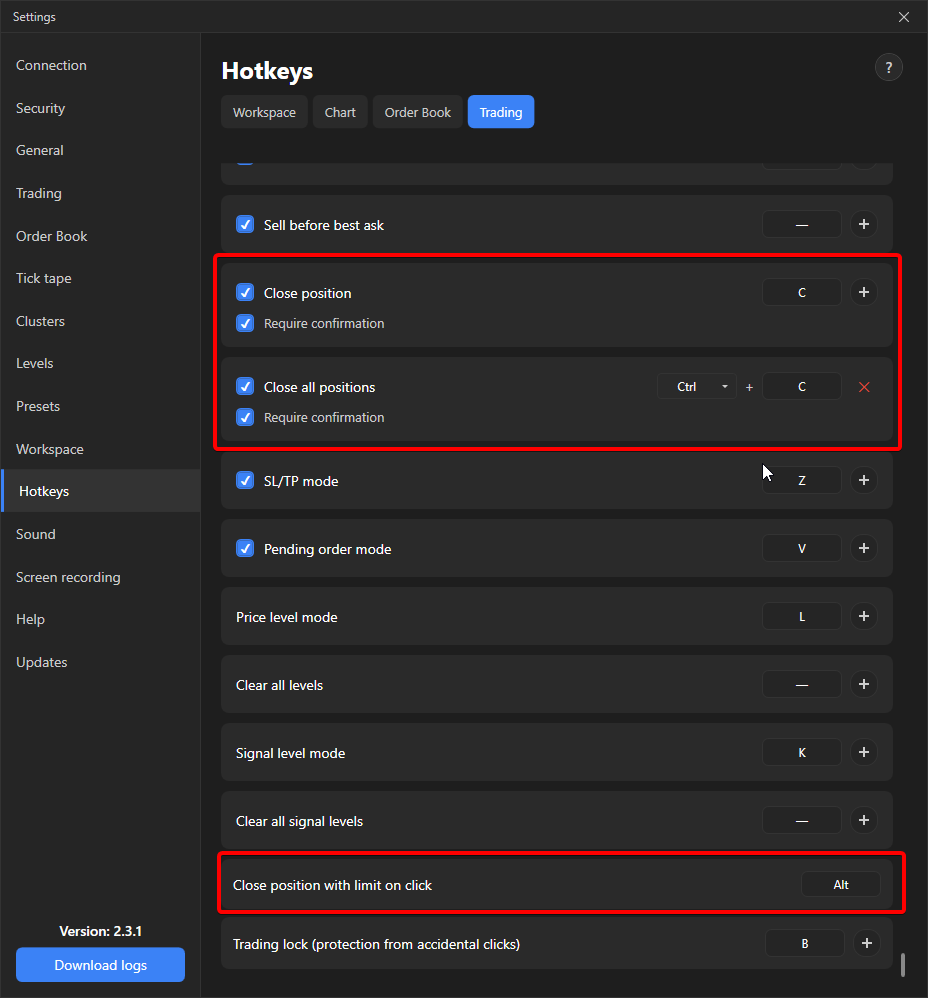Screen dimensions: 928x998
Task: Disable Sell before best ask checkbox
Action: coord(245,224)
